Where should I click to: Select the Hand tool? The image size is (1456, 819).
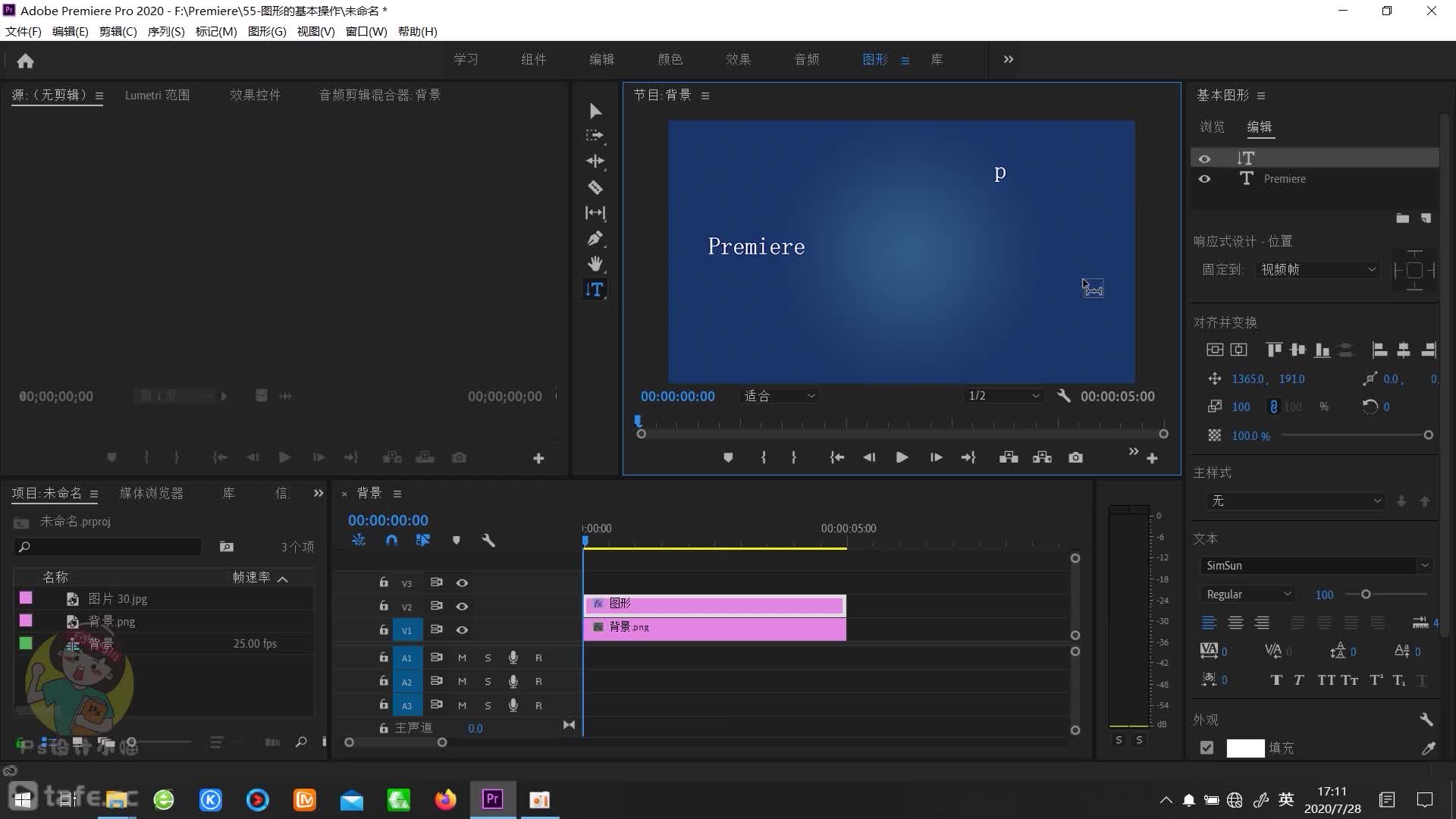pyautogui.click(x=595, y=264)
